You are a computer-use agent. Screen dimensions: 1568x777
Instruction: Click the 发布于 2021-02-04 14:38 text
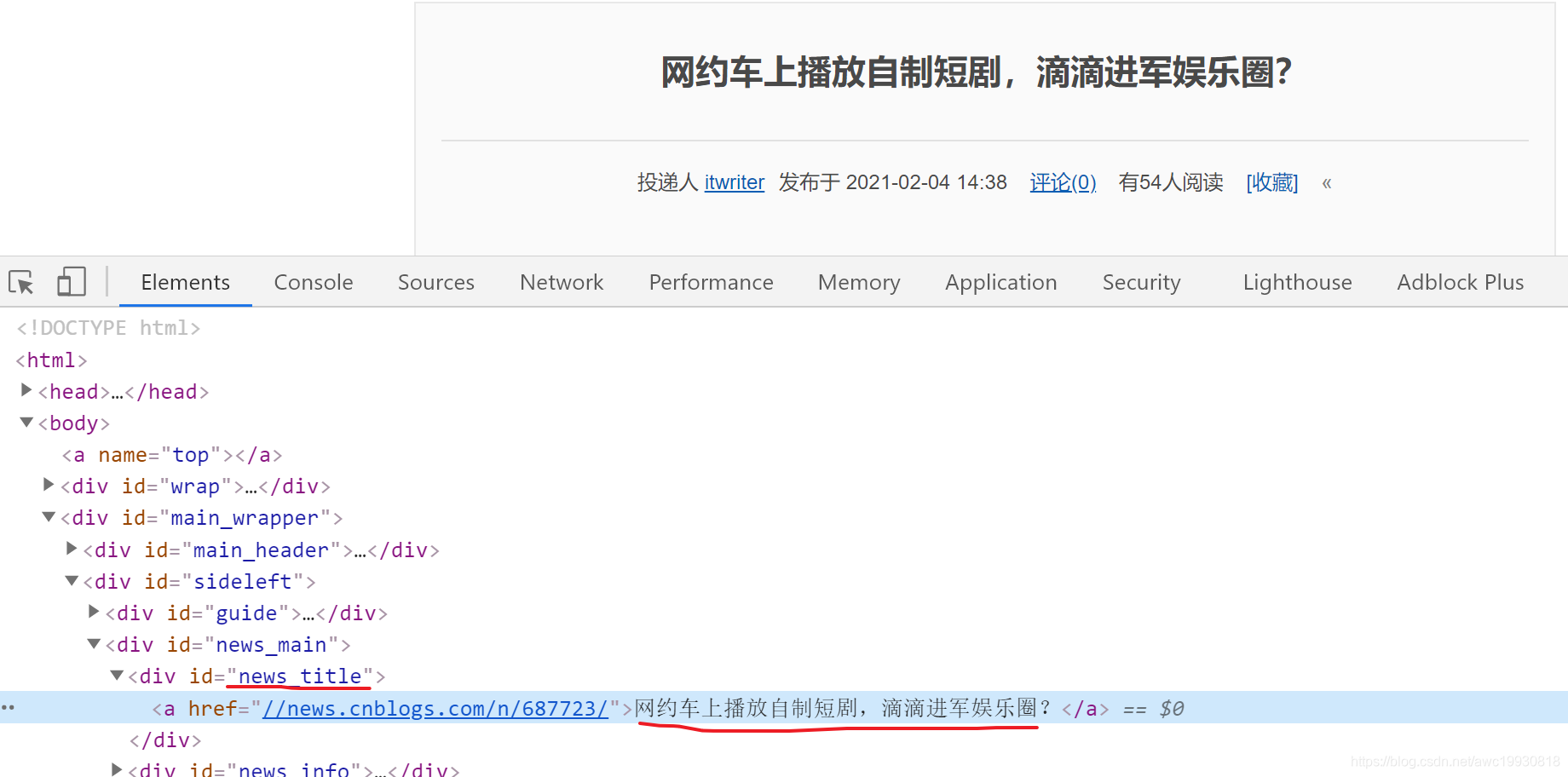tap(892, 182)
